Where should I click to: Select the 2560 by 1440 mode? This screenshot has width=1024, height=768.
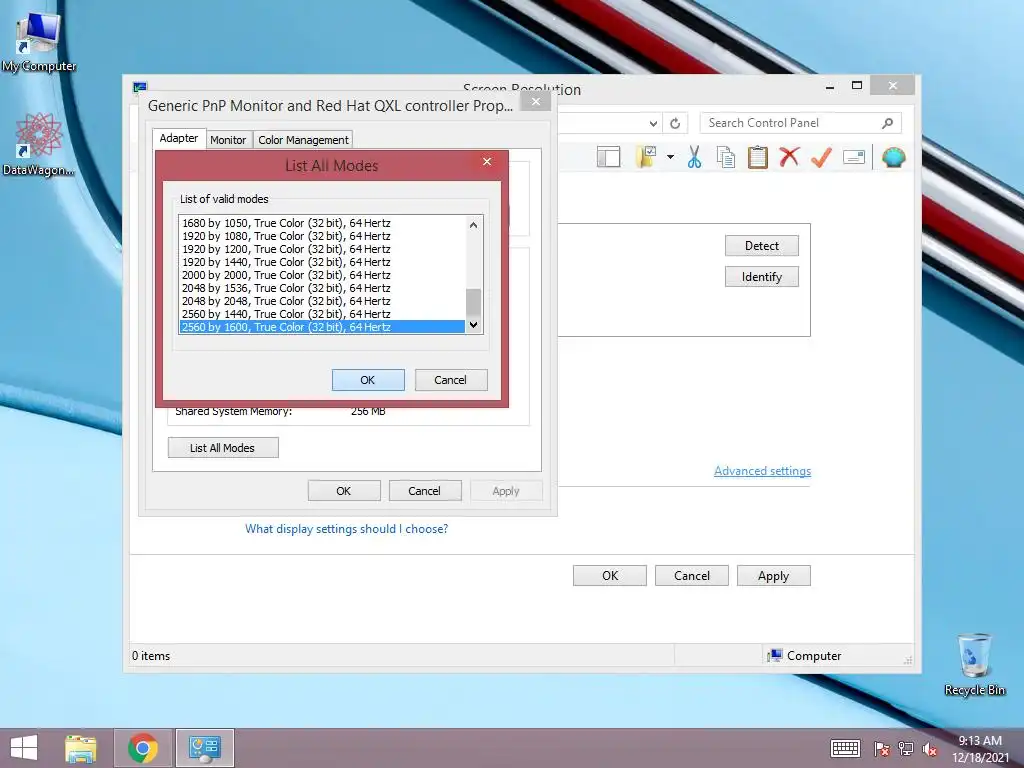click(x=322, y=314)
